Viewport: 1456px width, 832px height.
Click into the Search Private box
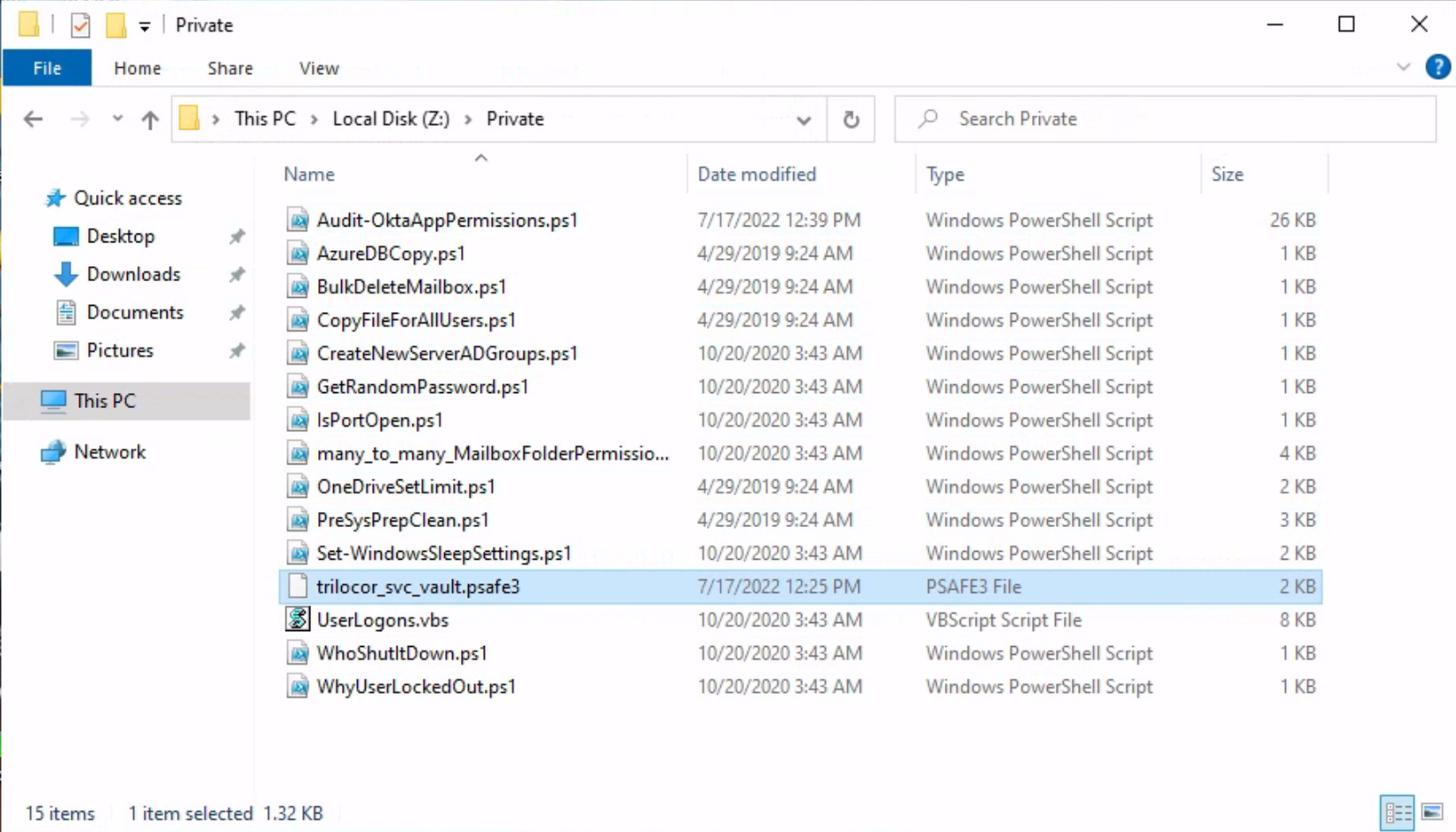1165,119
